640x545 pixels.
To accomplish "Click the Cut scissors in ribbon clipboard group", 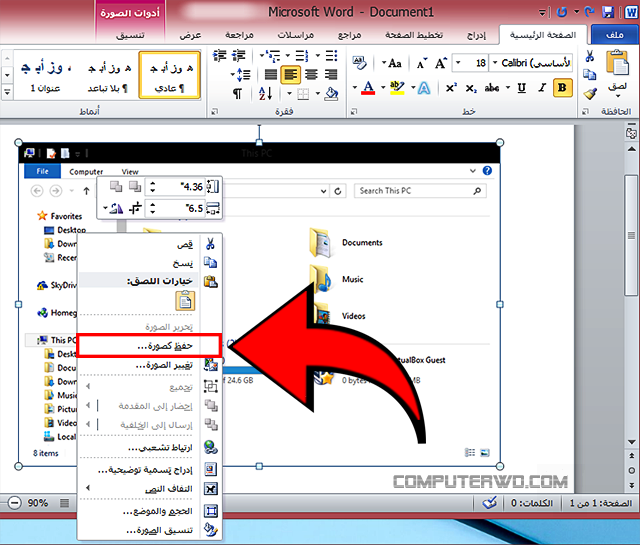I will coord(589,56).
